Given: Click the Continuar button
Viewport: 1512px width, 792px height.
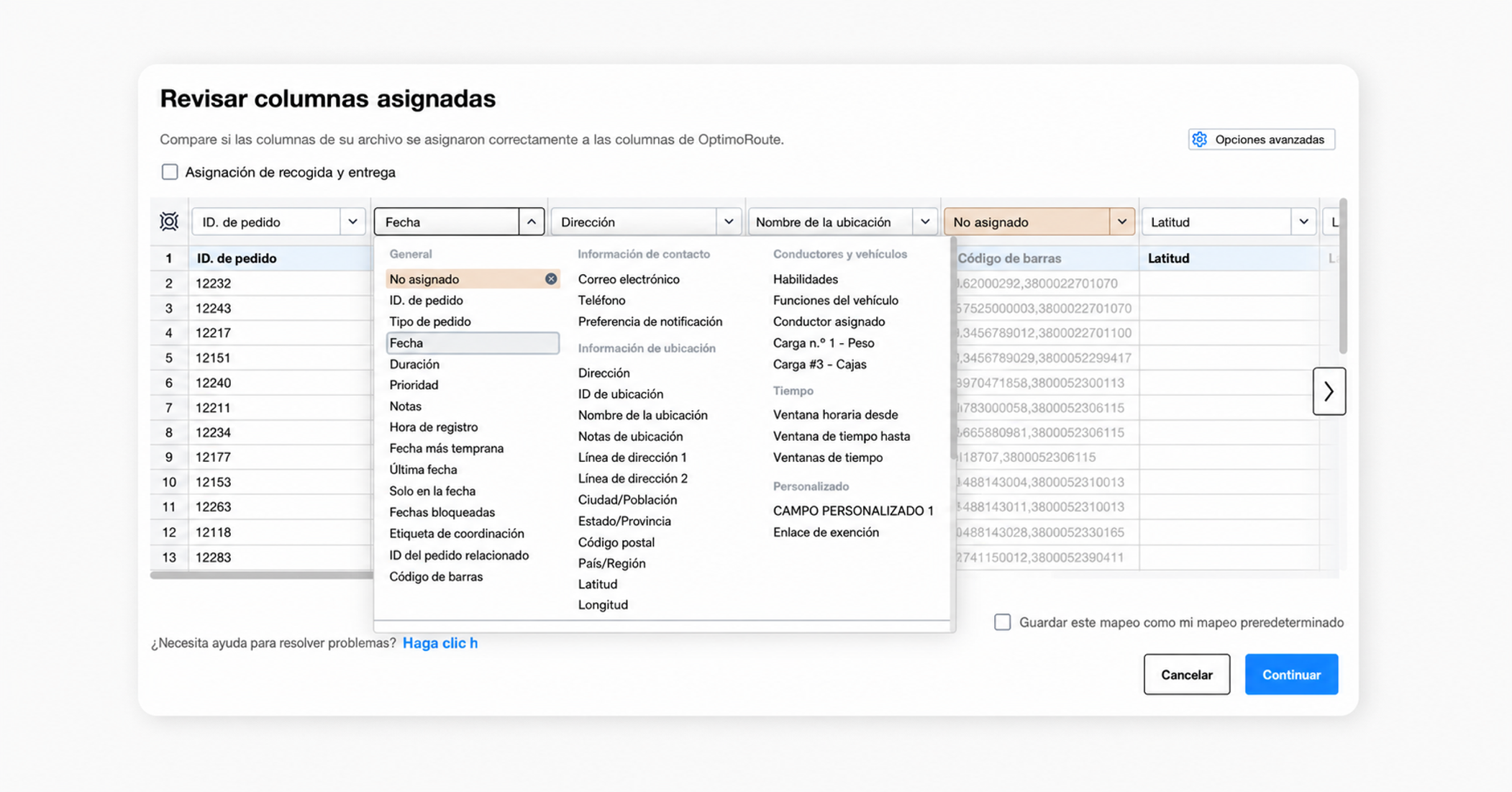Looking at the screenshot, I should click(1291, 675).
